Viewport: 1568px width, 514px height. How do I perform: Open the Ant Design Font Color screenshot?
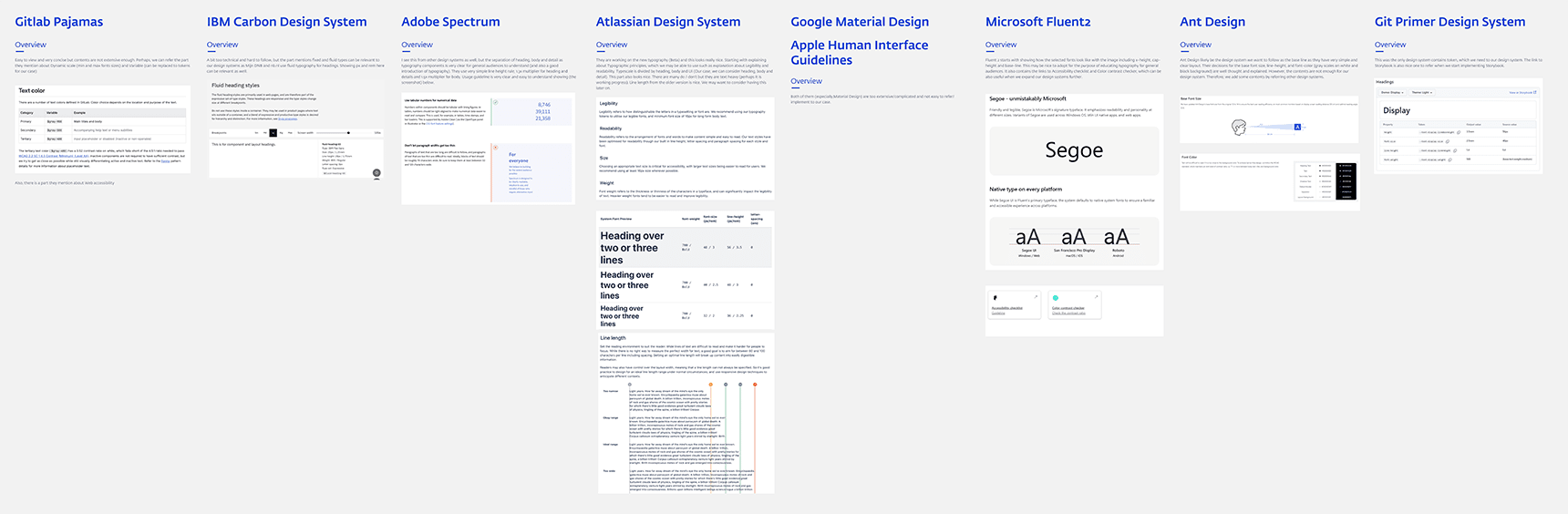click(1269, 181)
